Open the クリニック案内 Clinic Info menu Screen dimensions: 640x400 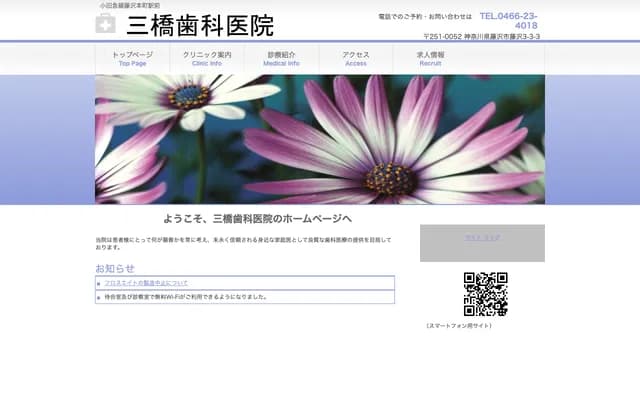(207, 59)
